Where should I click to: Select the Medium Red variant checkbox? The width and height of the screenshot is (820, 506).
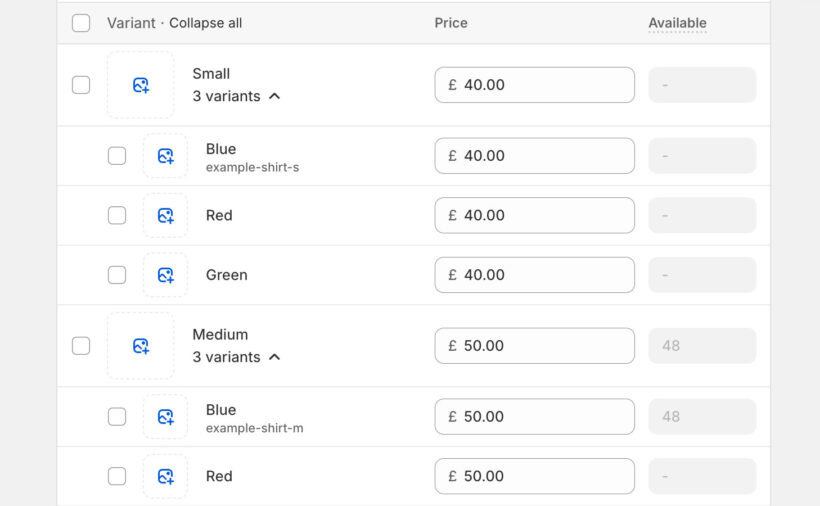coord(117,476)
